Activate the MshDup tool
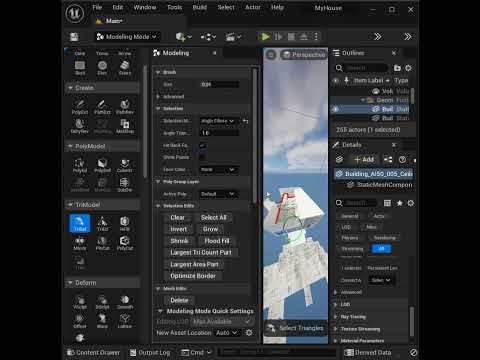Image resolution: width=480 pixels, height=360 pixels. pos(125,126)
